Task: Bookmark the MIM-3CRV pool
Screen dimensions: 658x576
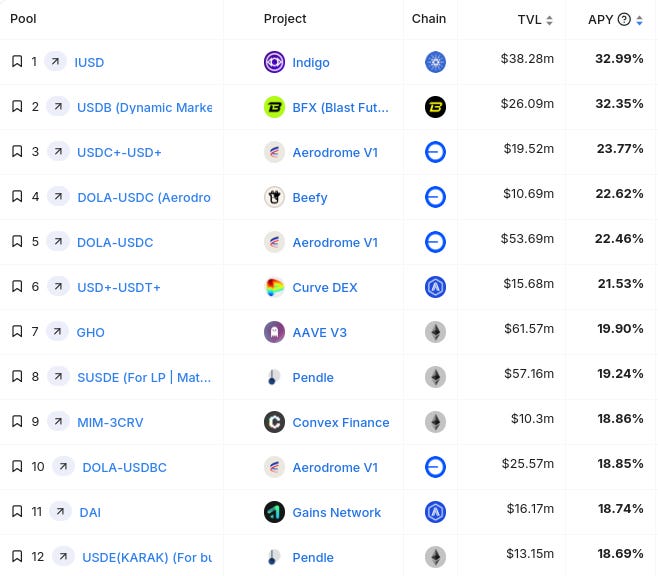Action: coord(17,421)
